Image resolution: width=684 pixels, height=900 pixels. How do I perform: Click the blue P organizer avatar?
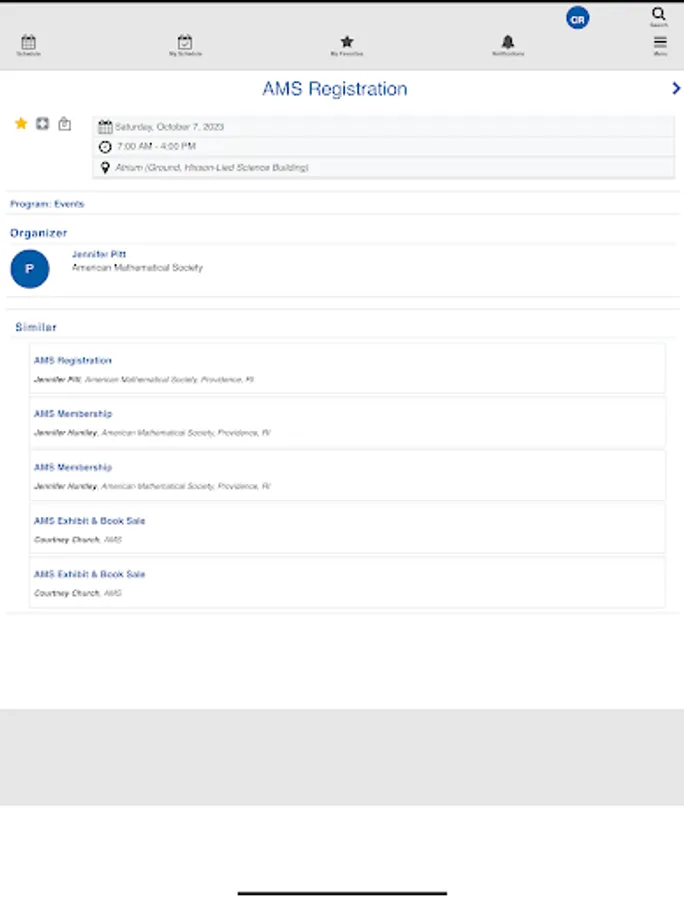pyautogui.click(x=30, y=269)
